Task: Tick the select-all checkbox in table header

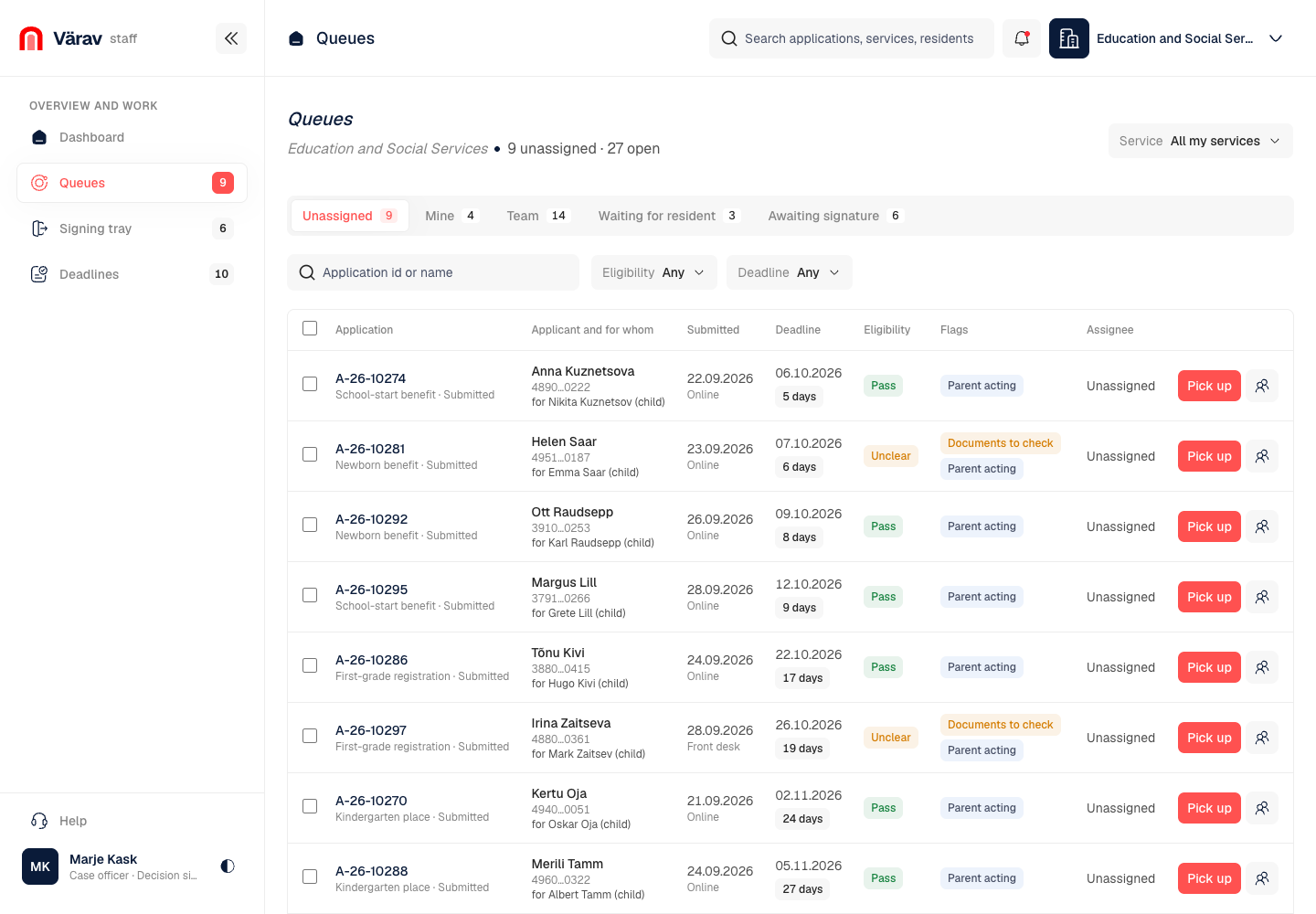Action: pyautogui.click(x=310, y=328)
